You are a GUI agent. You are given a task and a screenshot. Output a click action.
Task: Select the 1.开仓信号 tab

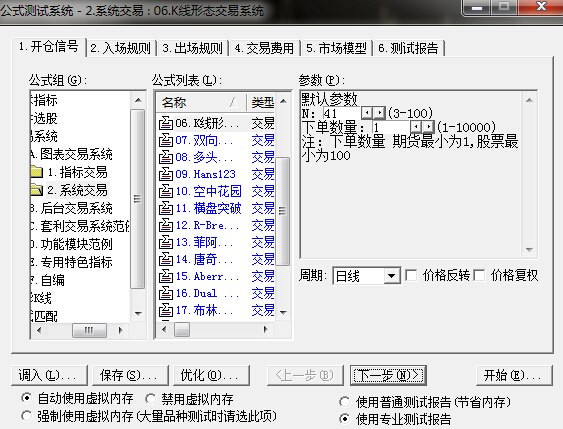[x=49, y=47]
